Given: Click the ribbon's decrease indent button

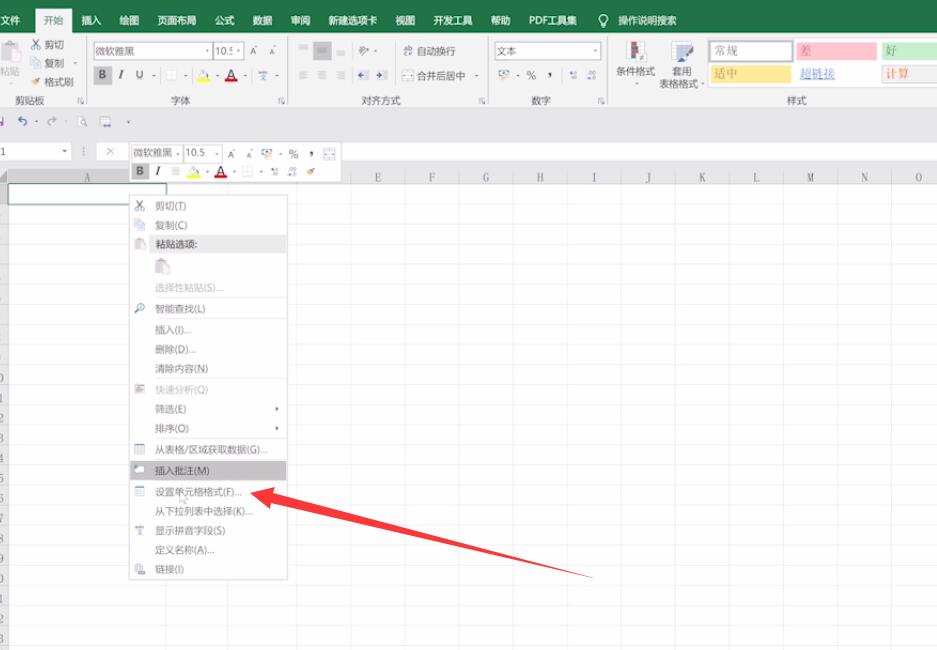Looking at the screenshot, I should pyautogui.click(x=363, y=75).
